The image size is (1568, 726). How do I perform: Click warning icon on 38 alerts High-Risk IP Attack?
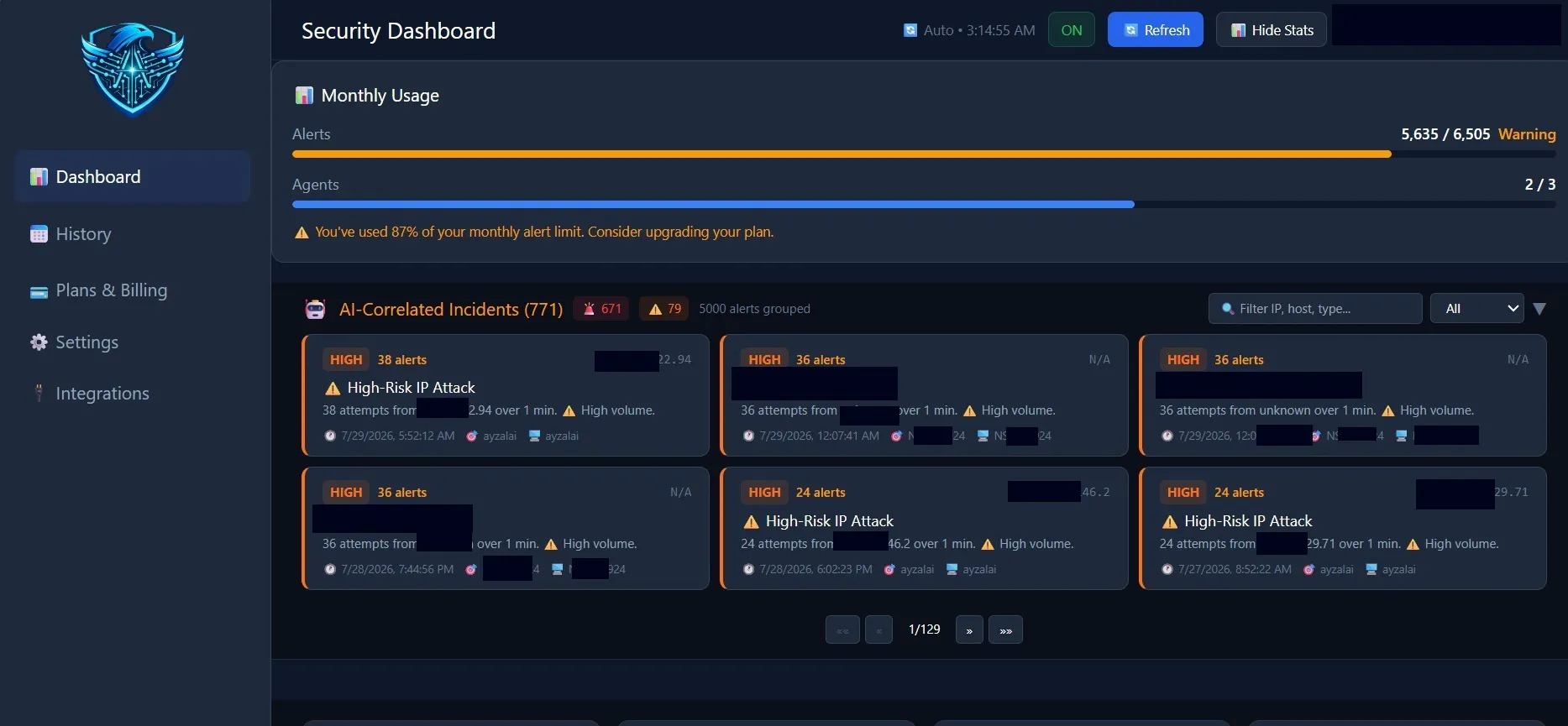coord(333,389)
